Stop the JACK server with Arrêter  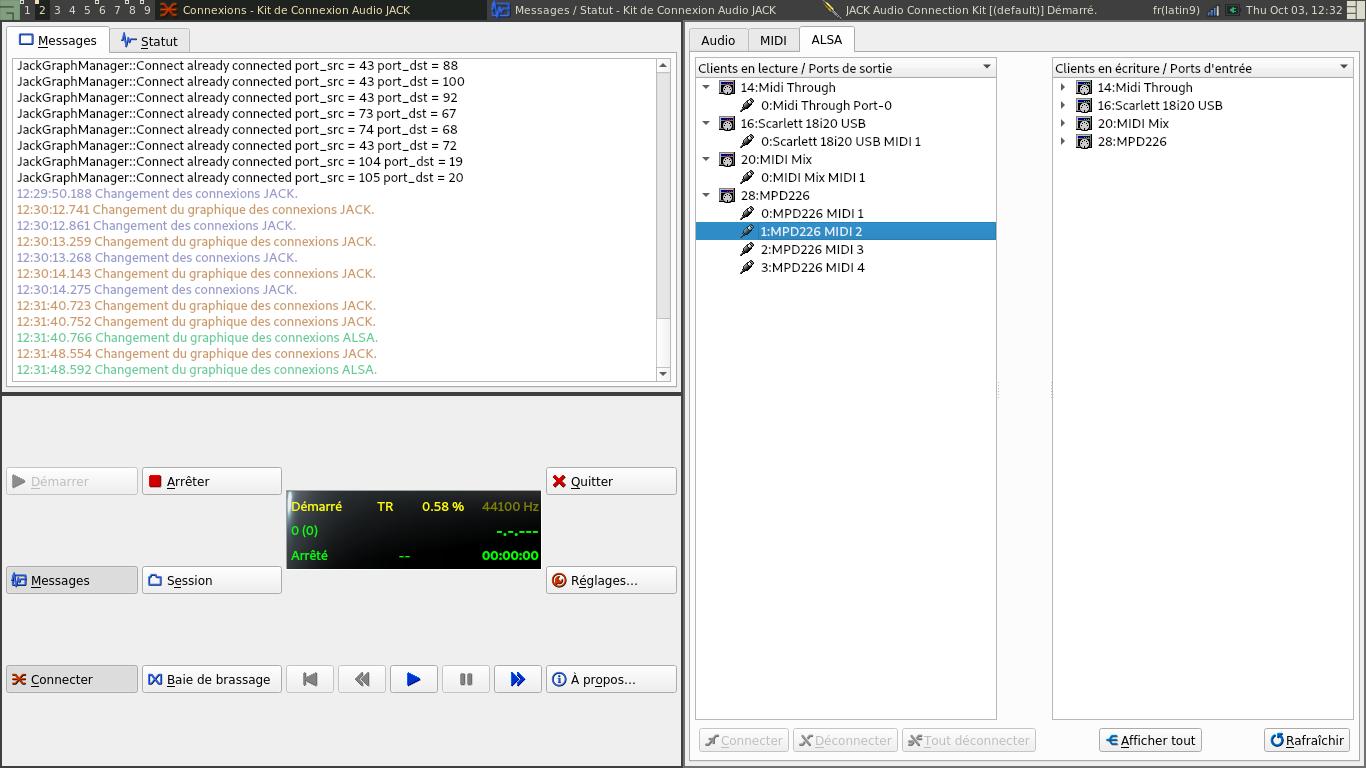tap(212, 481)
